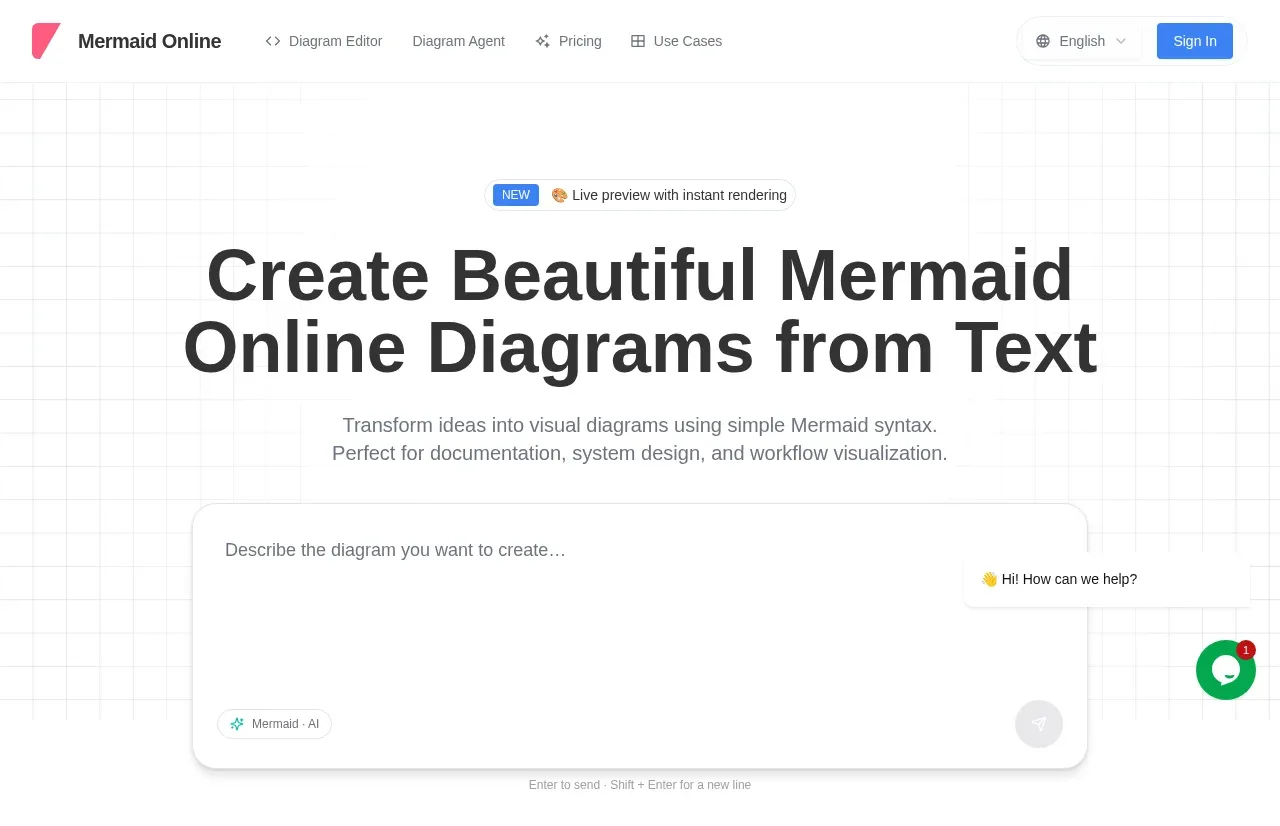Expand the English language chevron
The width and height of the screenshot is (1280, 826).
tap(1121, 41)
